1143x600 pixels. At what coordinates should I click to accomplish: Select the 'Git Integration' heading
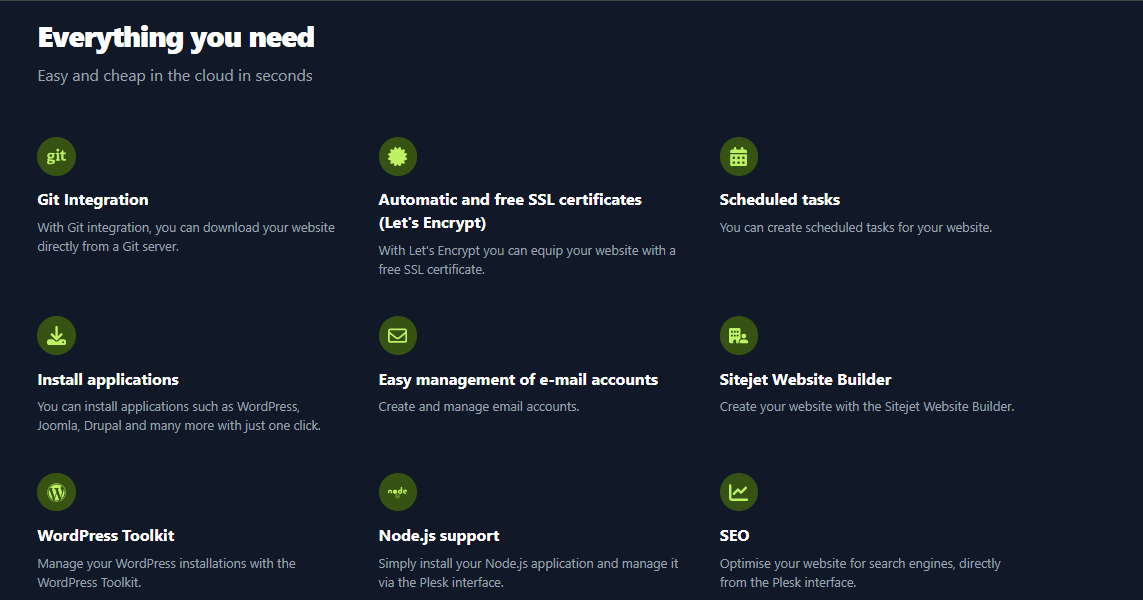pos(93,200)
